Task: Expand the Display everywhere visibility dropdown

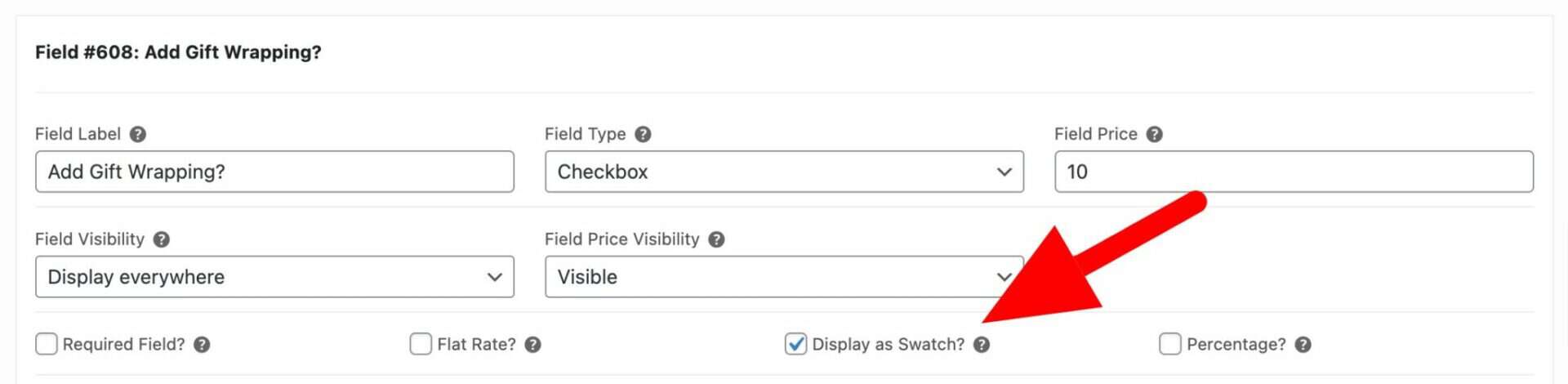Action: pos(274,277)
